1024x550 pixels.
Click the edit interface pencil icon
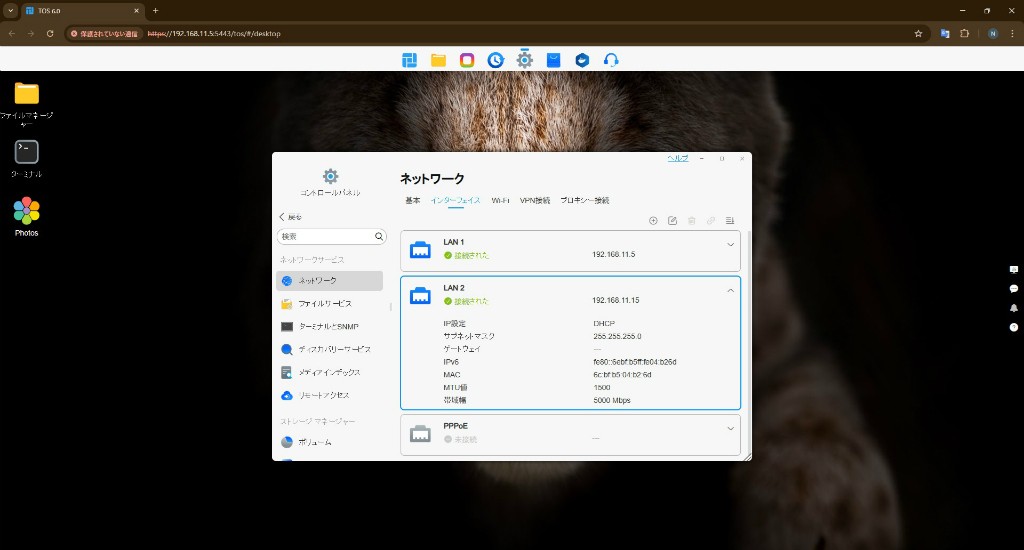672,221
